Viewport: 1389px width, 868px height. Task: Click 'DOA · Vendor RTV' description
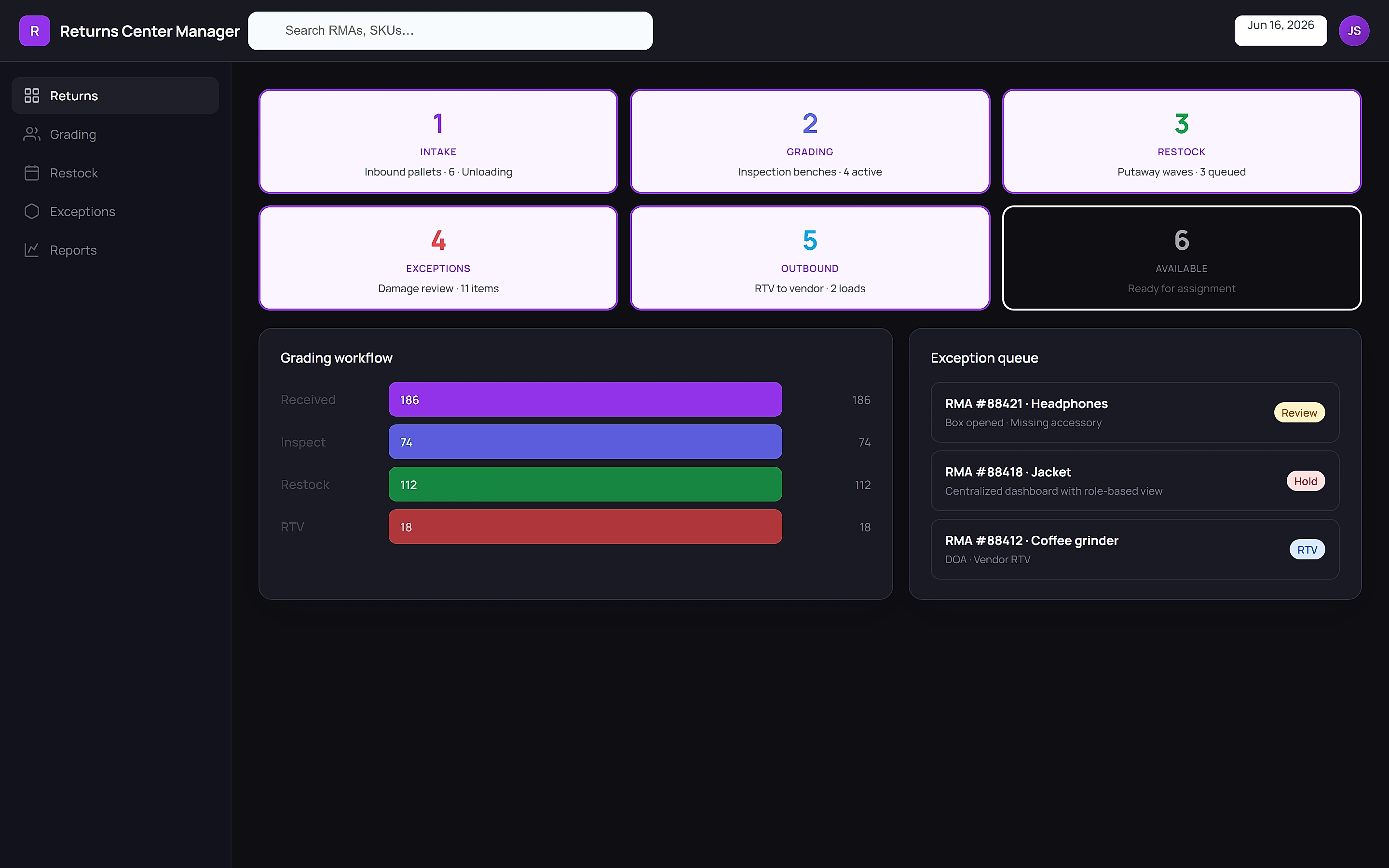coord(987,560)
